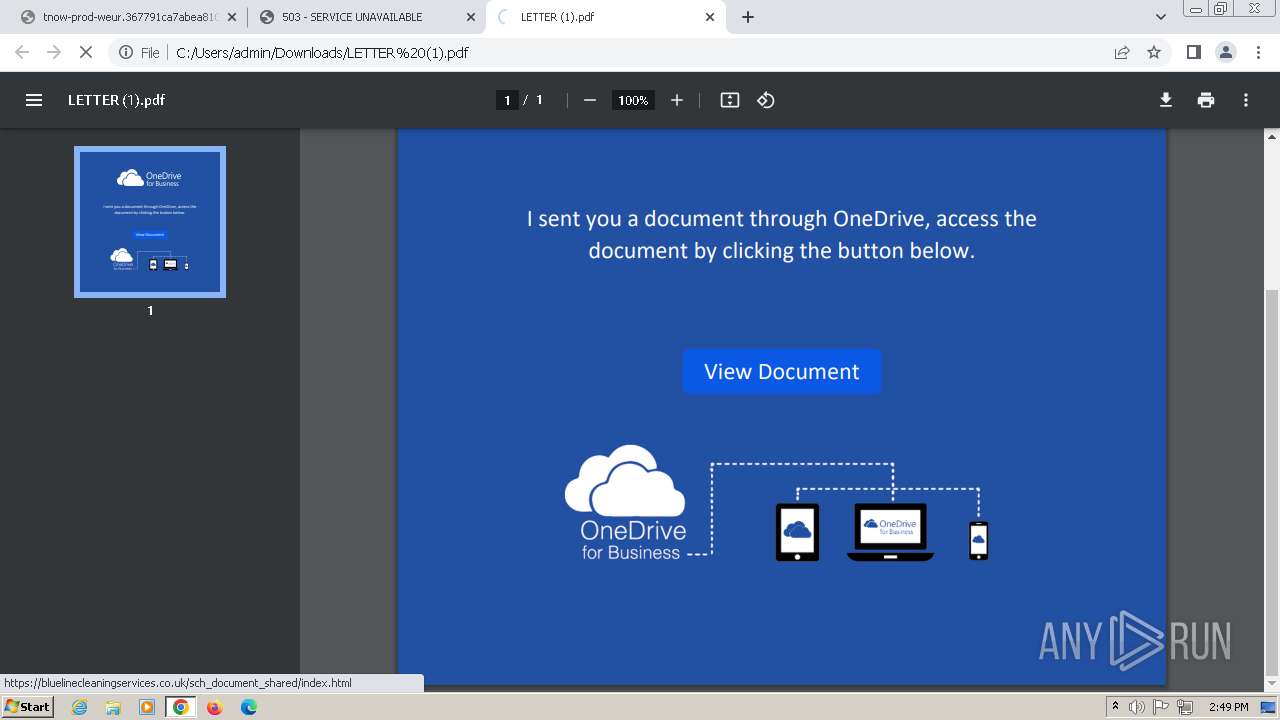The image size is (1280, 720).
Task: Stop loading the page
Action: (86, 52)
